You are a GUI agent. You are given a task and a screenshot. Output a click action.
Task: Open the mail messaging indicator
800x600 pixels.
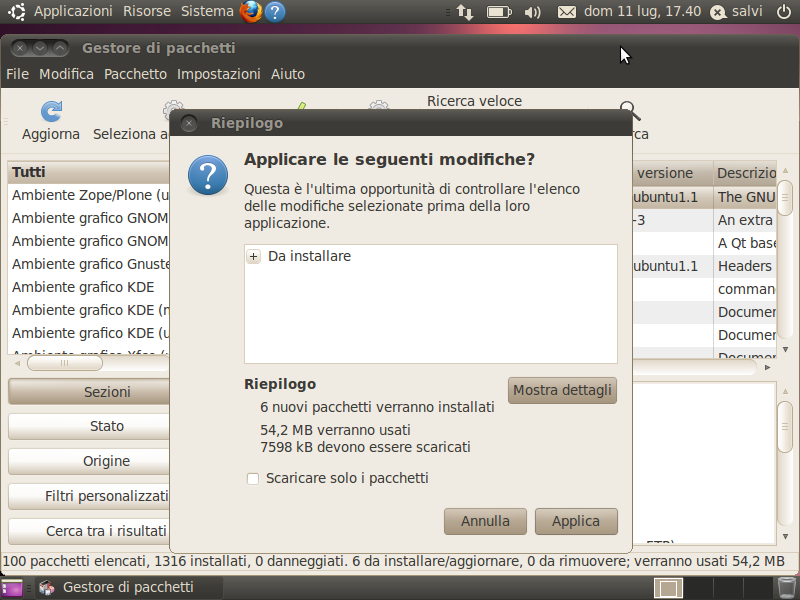point(566,12)
